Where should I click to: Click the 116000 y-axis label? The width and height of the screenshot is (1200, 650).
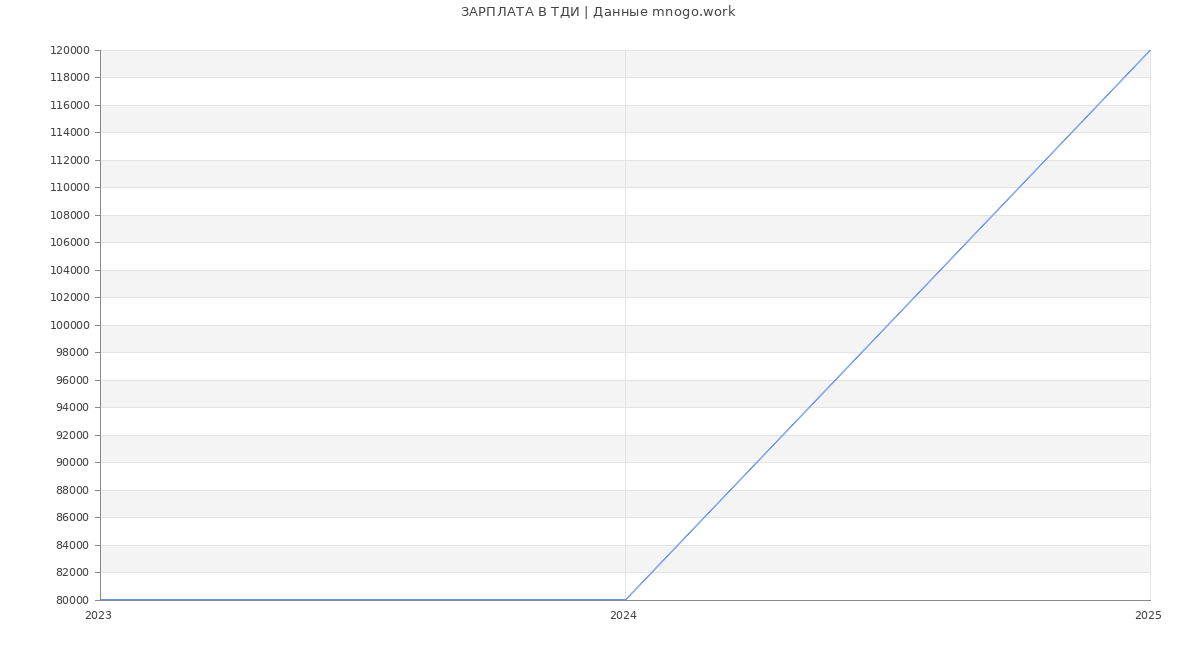pyautogui.click(x=69, y=105)
